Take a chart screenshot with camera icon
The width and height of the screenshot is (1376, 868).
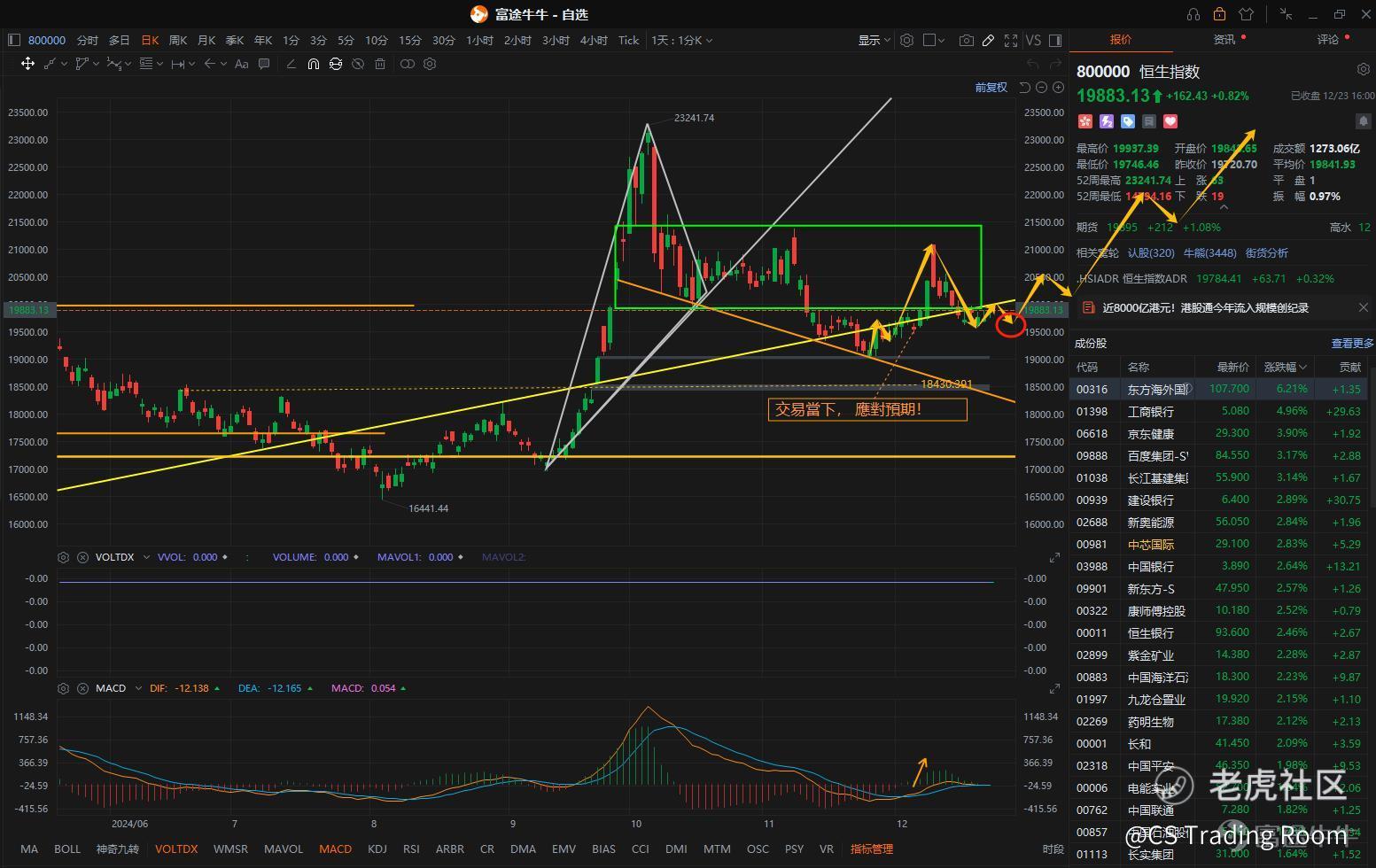tap(967, 40)
